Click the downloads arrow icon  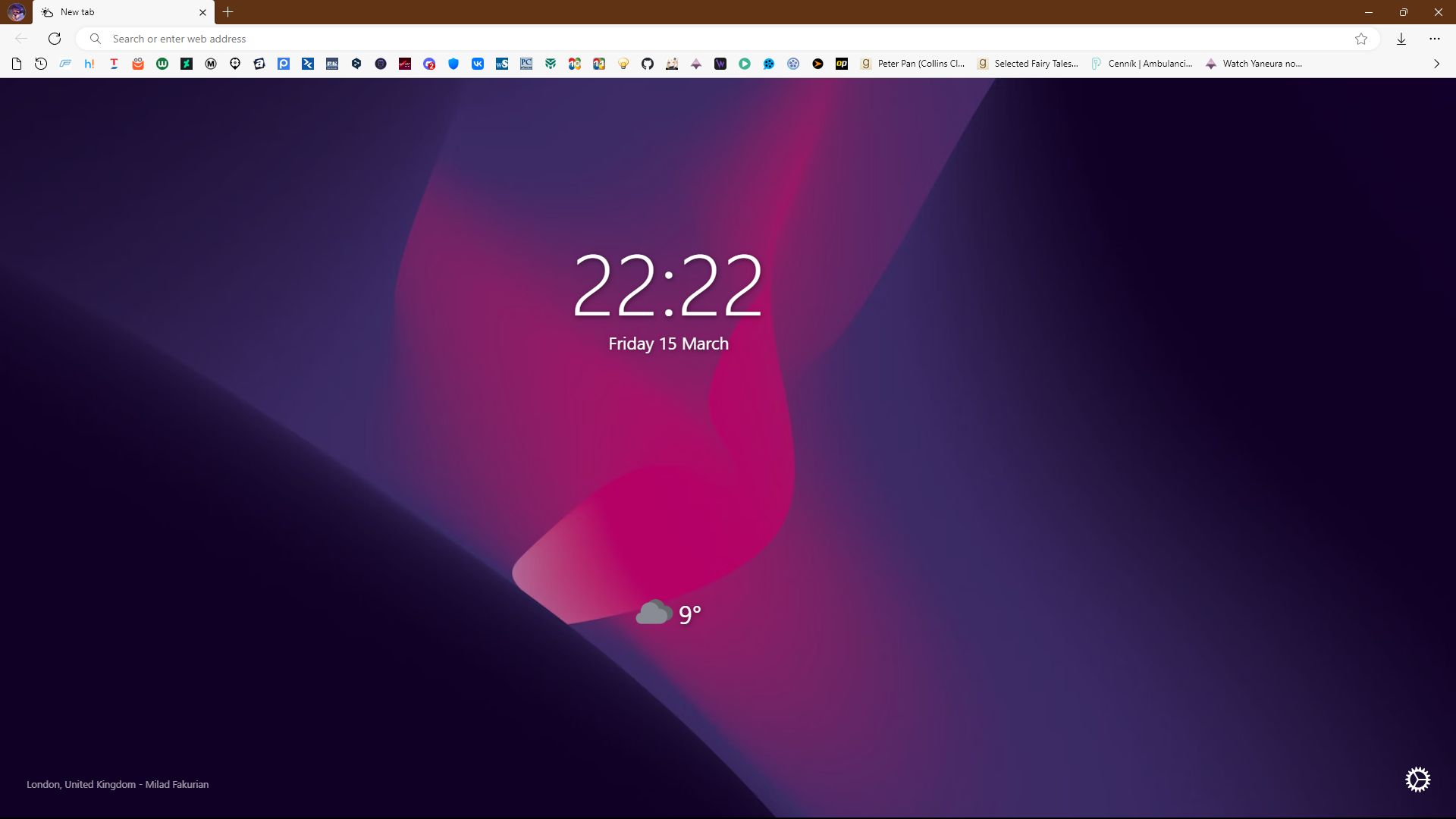point(1401,39)
